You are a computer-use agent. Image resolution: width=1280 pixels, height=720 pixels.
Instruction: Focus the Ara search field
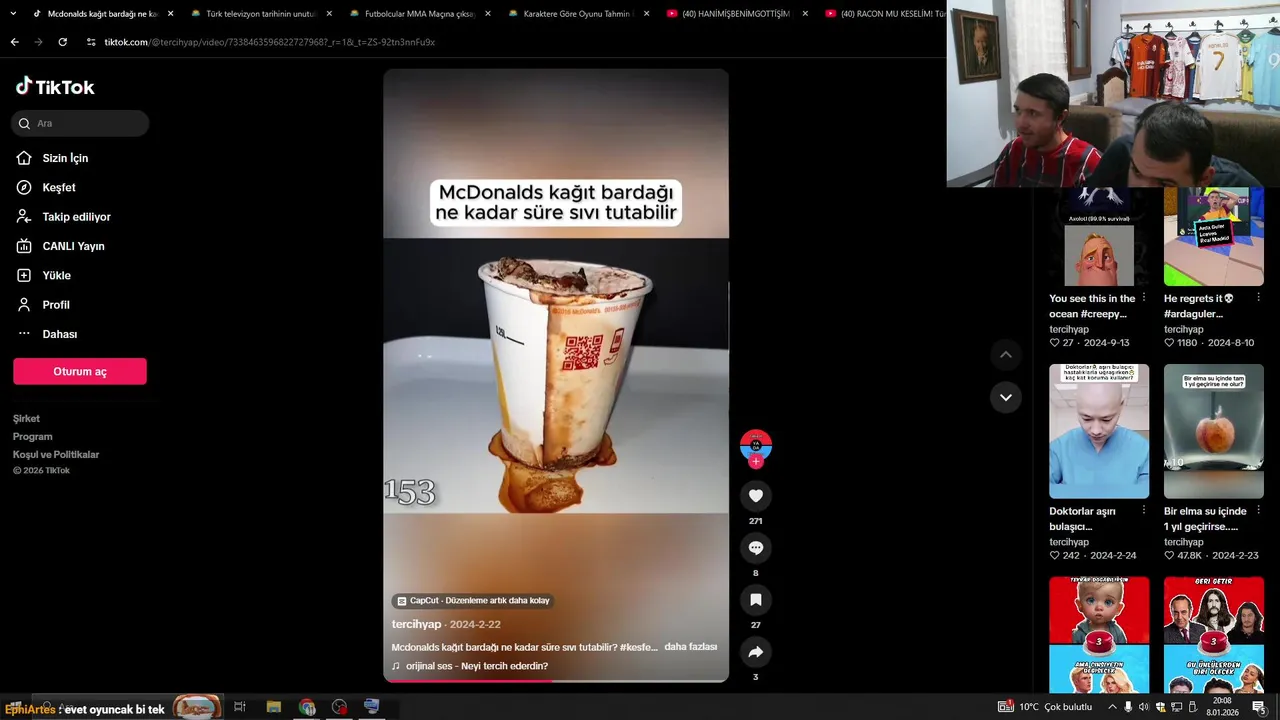pyautogui.click(x=80, y=123)
